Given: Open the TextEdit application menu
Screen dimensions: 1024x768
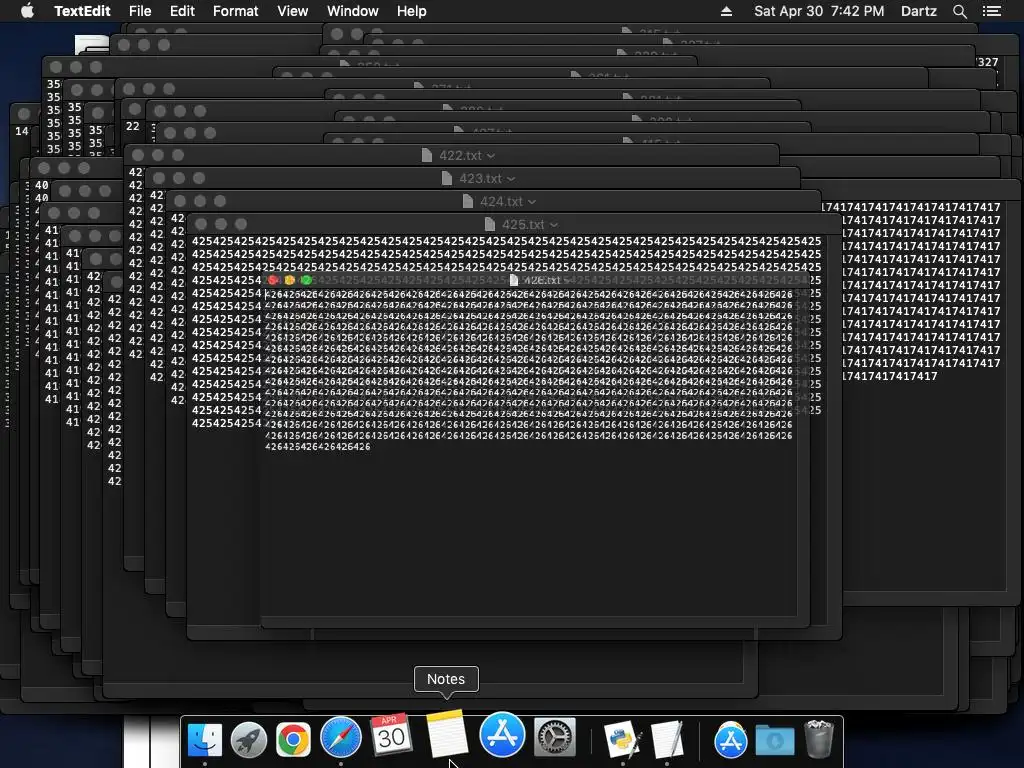Looking at the screenshot, I should pos(82,11).
